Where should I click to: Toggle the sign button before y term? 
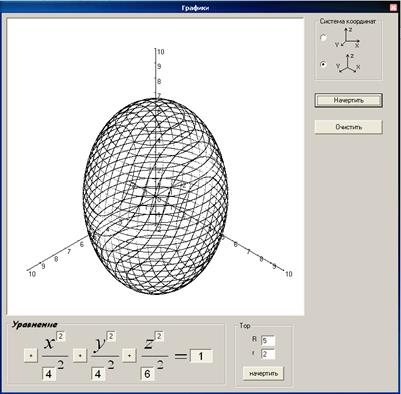click(x=80, y=356)
